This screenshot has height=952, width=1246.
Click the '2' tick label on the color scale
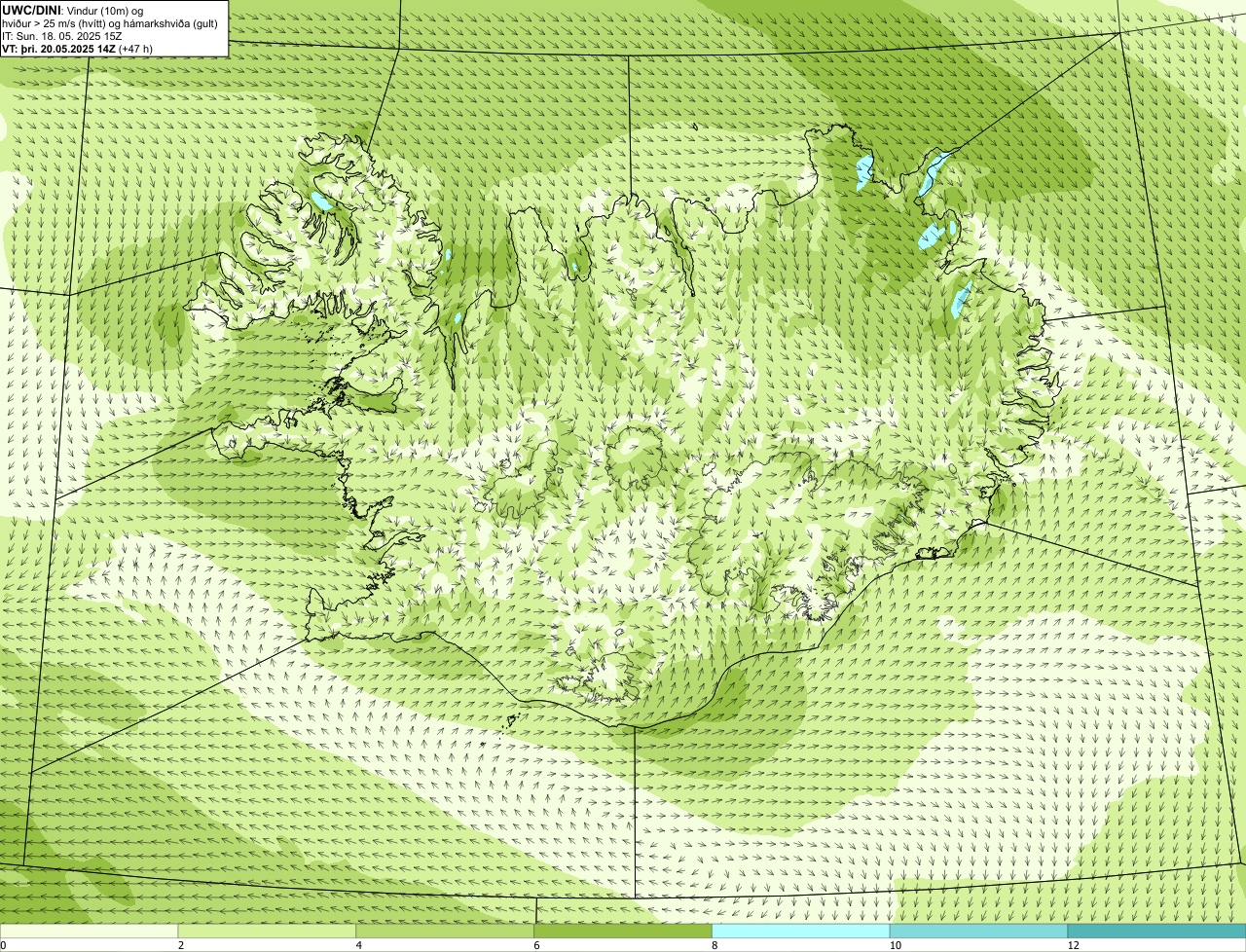point(181,945)
